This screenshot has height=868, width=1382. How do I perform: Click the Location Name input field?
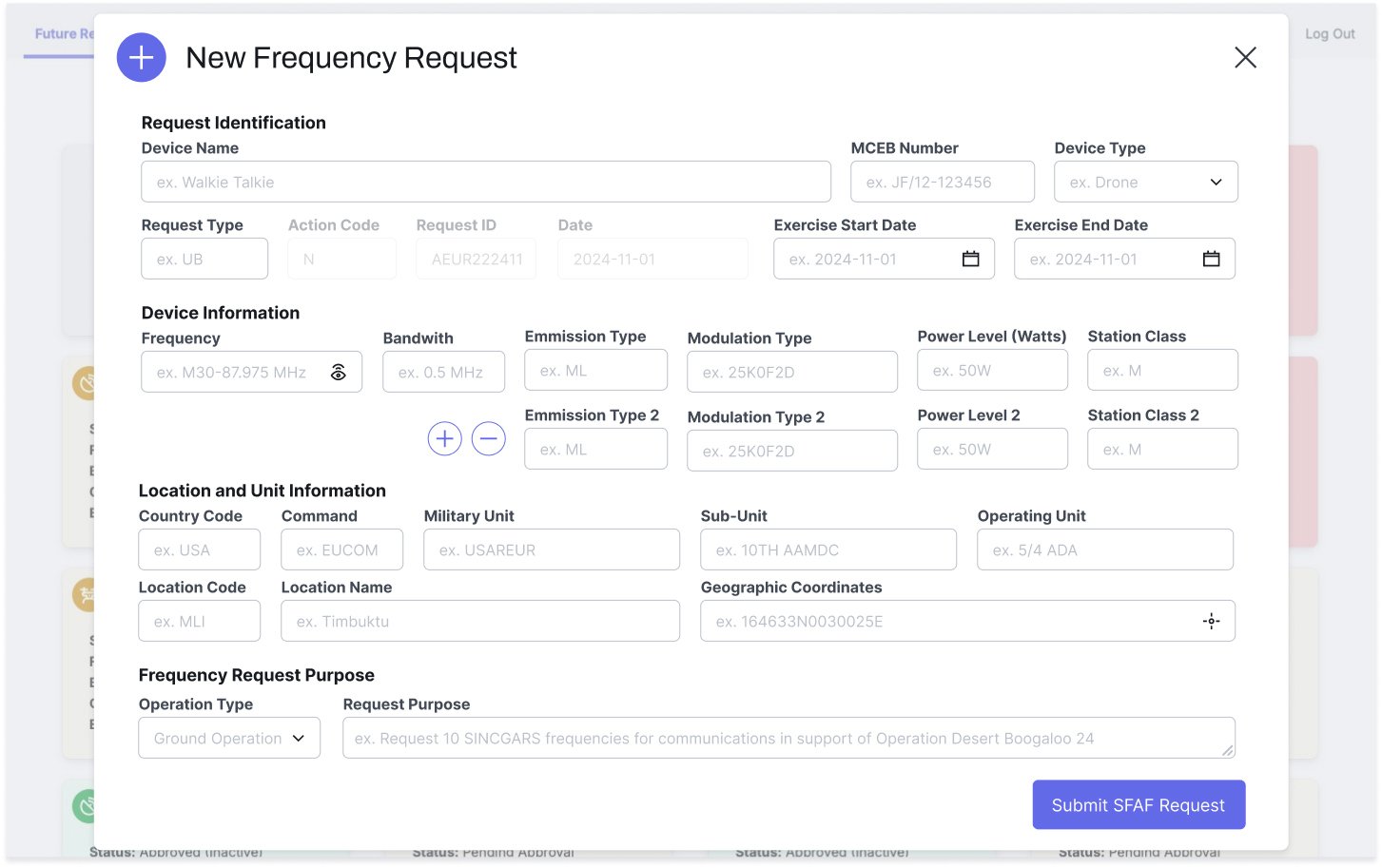click(x=479, y=622)
